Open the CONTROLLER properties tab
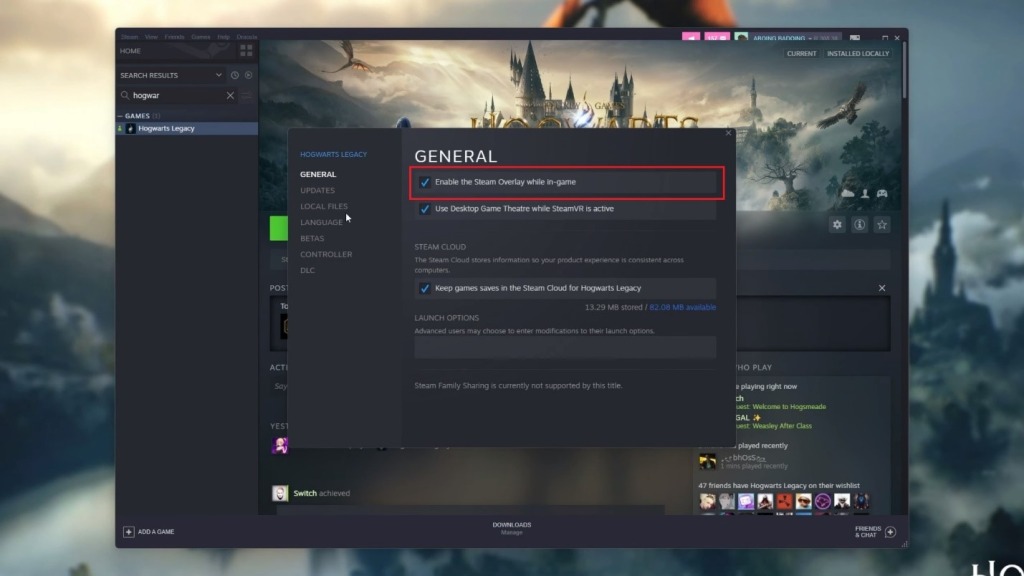This screenshot has height=576, width=1024. (326, 254)
